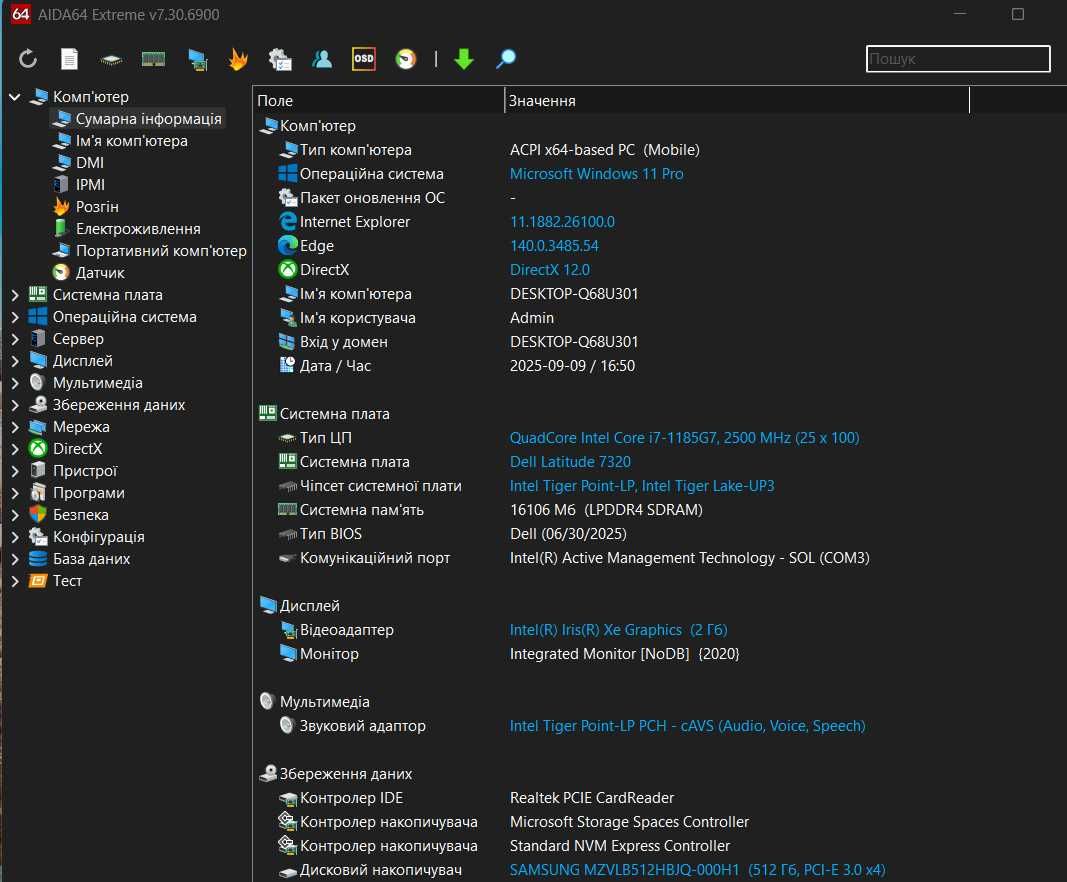Click inside the Пошук search field
Screen dimensions: 1067x882
958,59
